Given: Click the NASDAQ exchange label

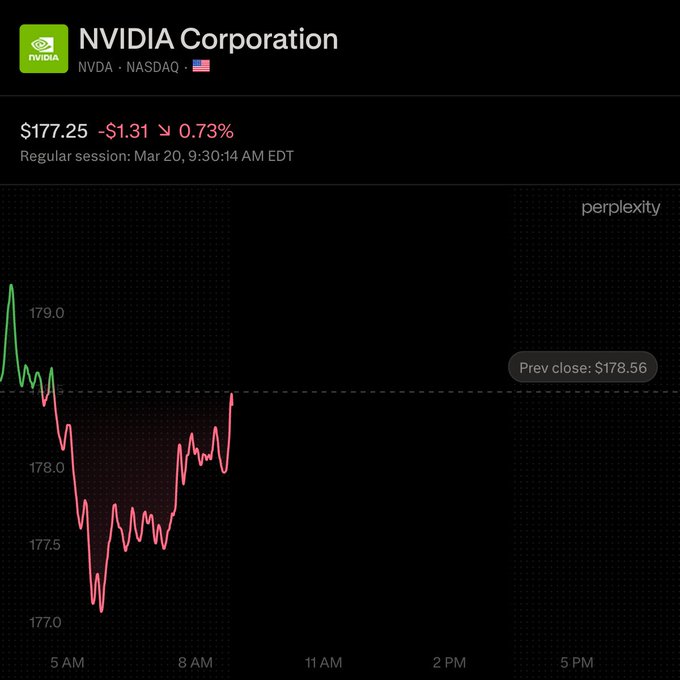Looking at the screenshot, I should (153, 67).
